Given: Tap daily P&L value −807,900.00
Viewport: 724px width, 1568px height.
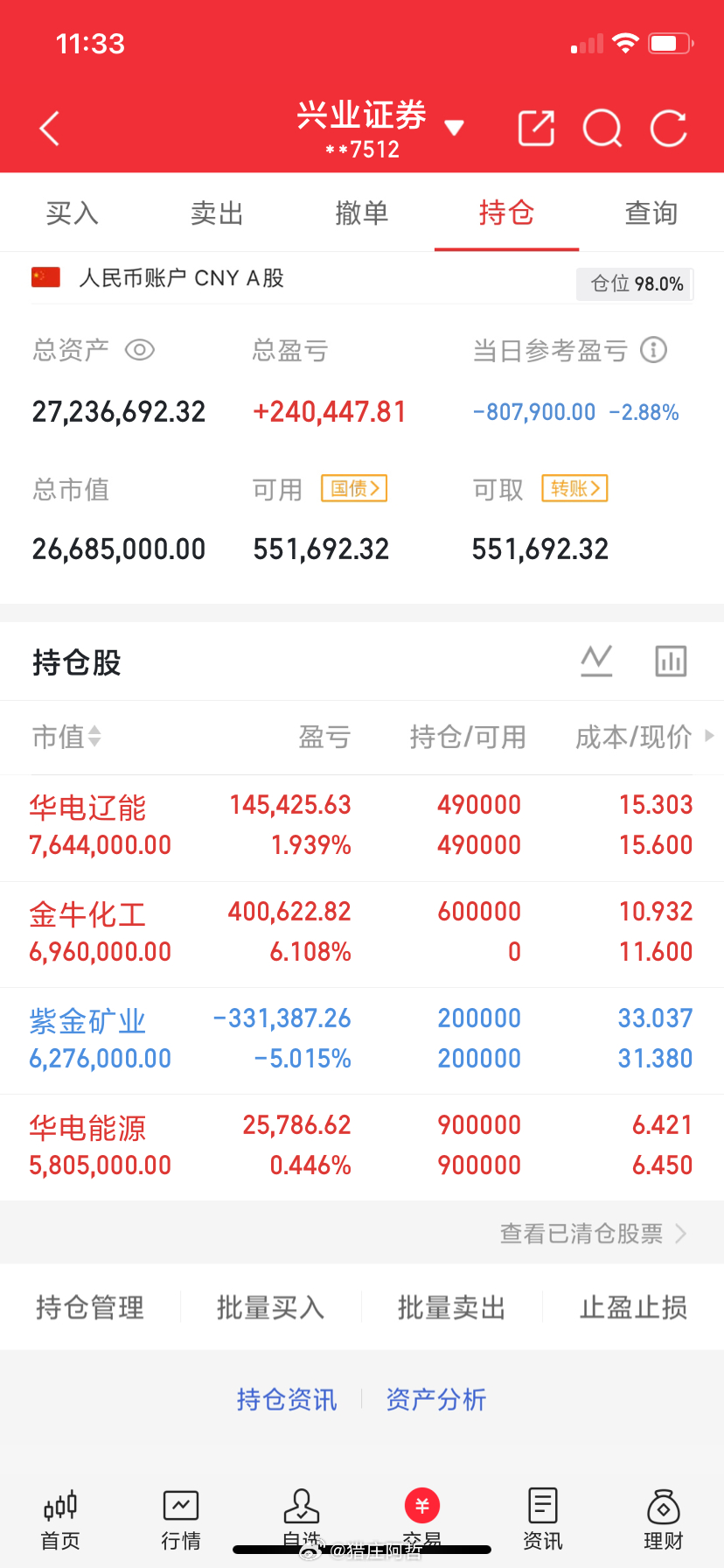Looking at the screenshot, I should point(534,412).
